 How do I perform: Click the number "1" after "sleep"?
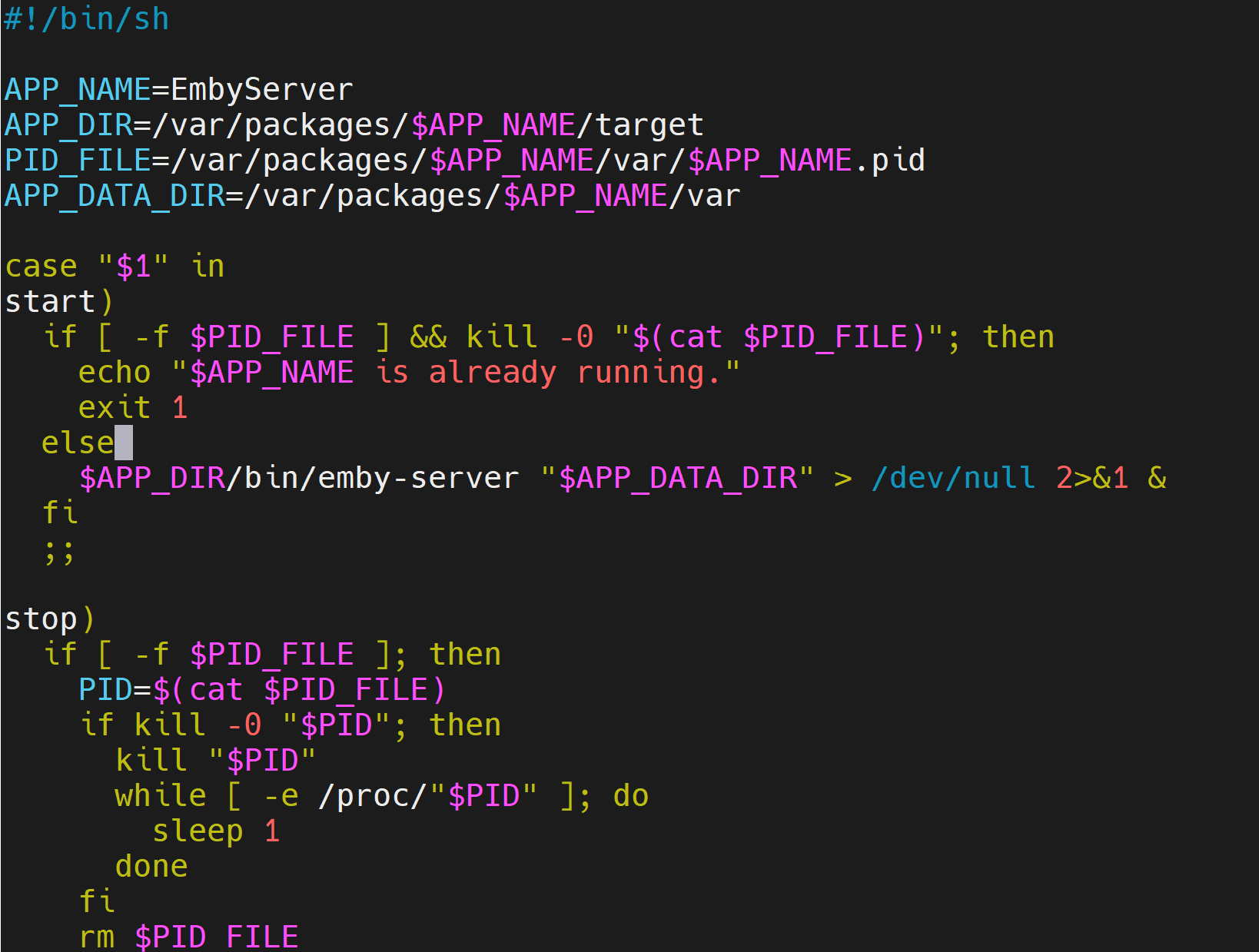271,831
